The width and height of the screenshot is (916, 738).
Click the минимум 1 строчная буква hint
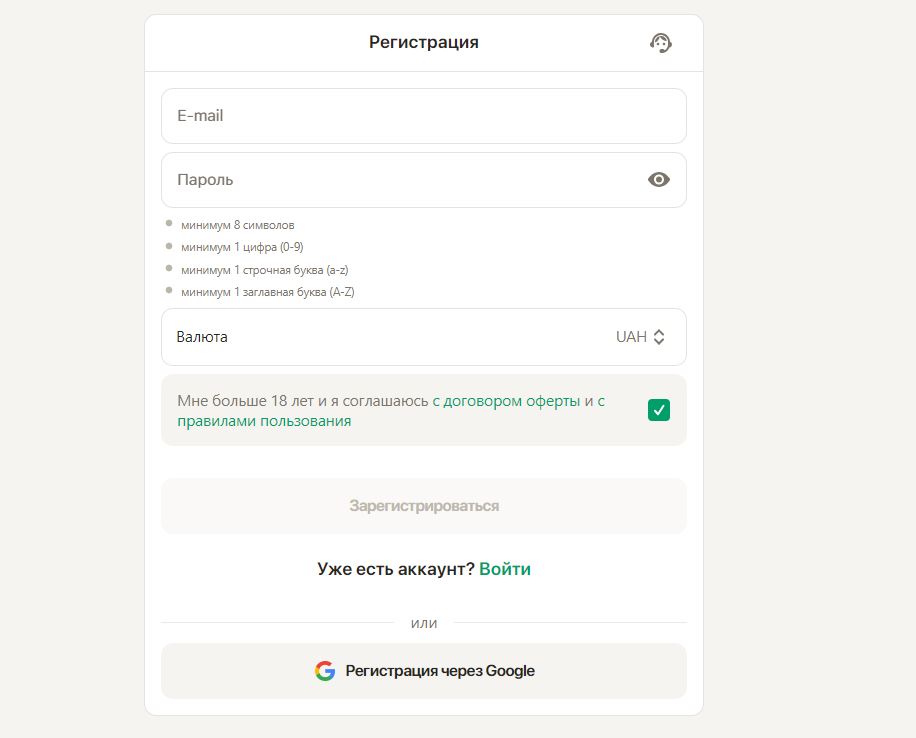[x=264, y=270]
